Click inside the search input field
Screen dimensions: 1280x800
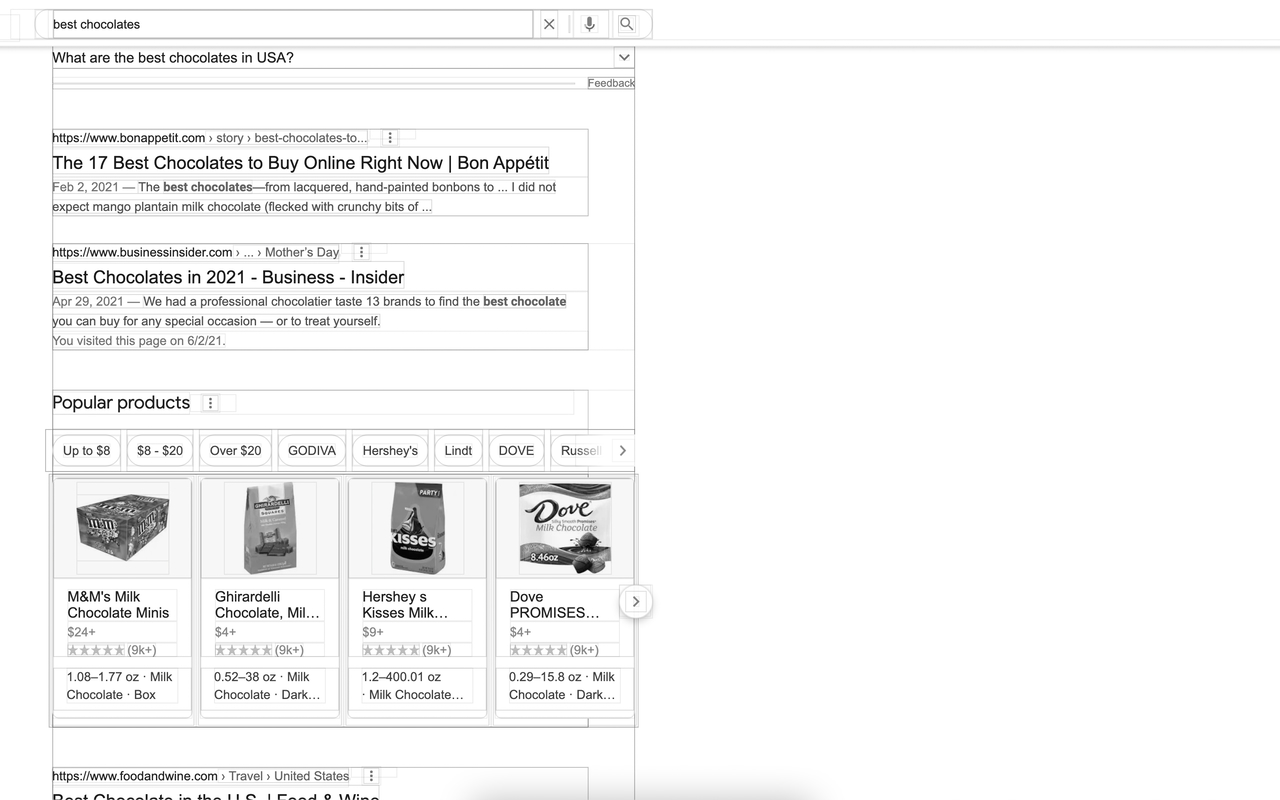point(290,23)
